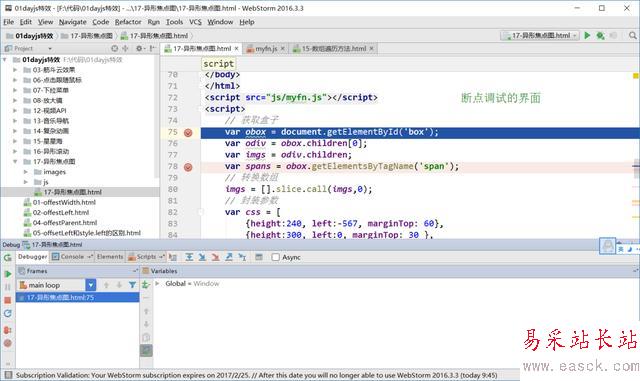The width and height of the screenshot is (640, 381).
Task: Click the blue Reload in Browser icon
Action: [x=7, y=313]
